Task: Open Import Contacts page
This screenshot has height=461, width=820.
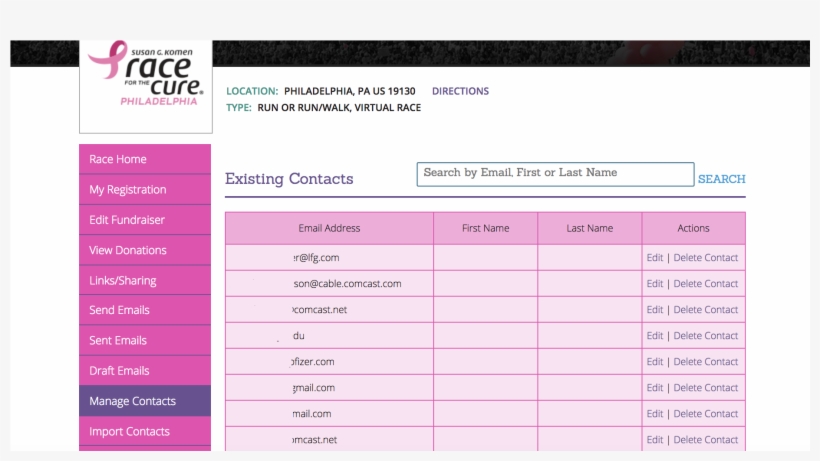Action: [x=145, y=431]
